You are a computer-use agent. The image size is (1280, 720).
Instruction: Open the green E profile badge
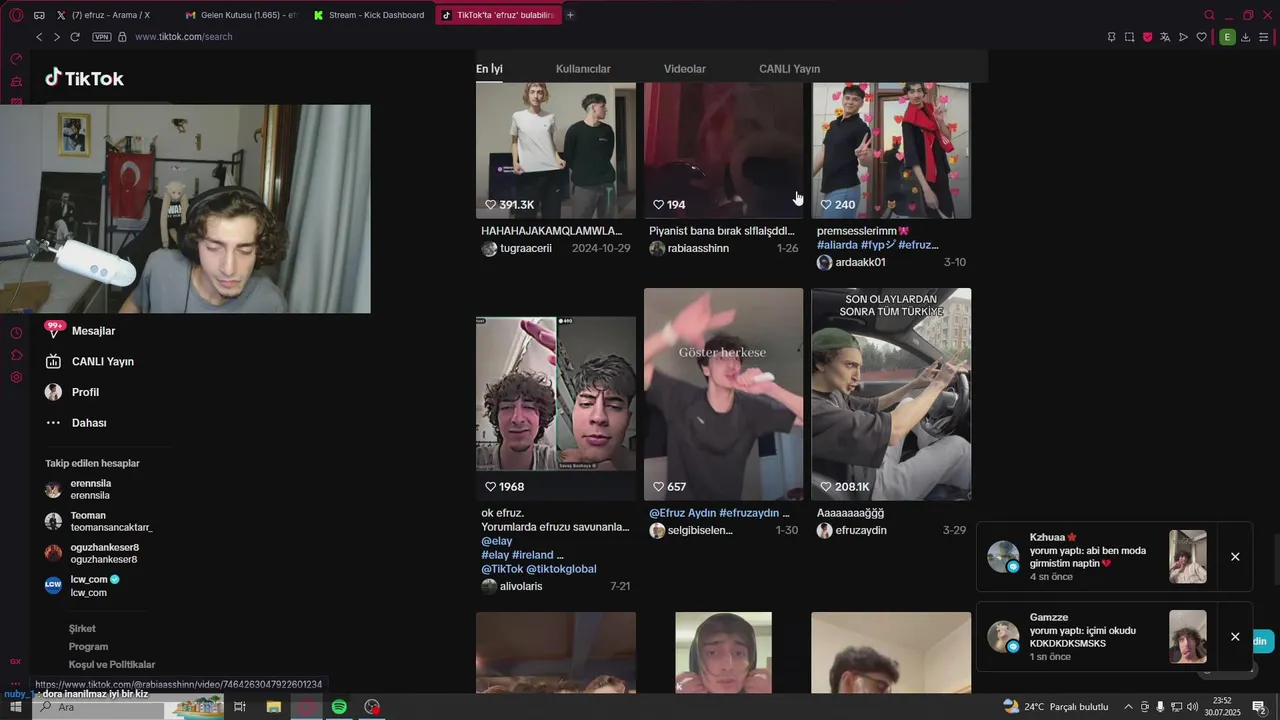[x=1227, y=37]
